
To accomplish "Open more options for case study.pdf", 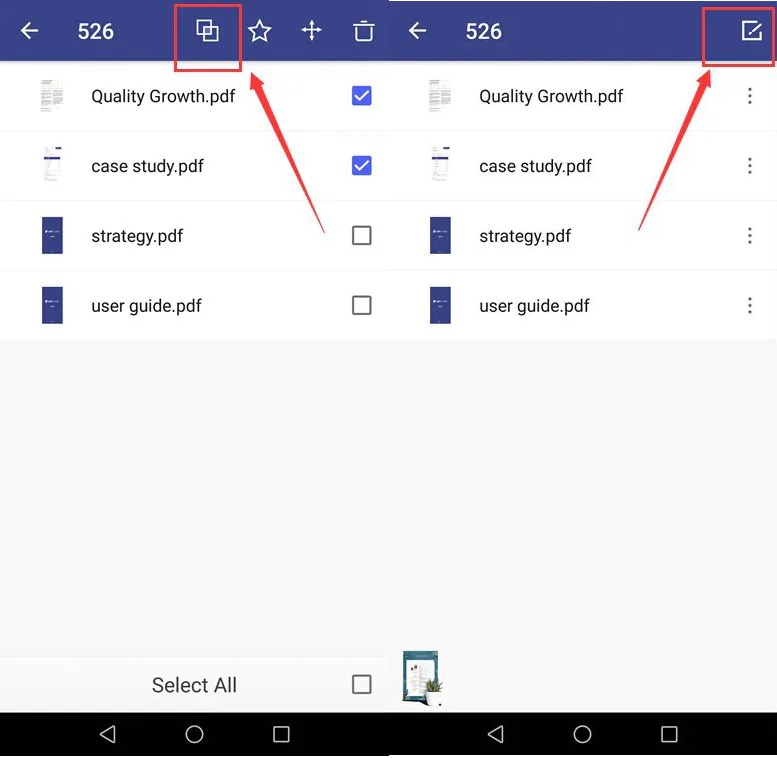I will (x=750, y=165).
